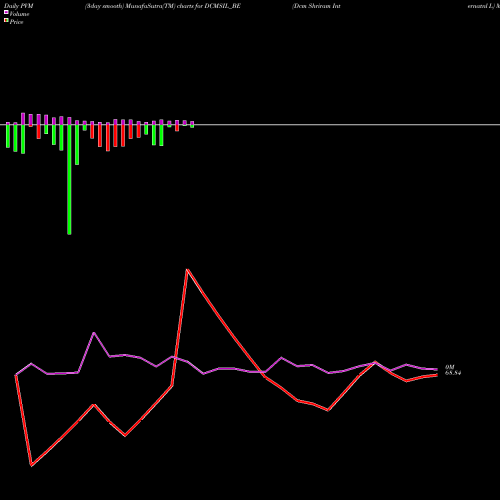
Task: Click the peak of the red price line
Action: [188, 269]
